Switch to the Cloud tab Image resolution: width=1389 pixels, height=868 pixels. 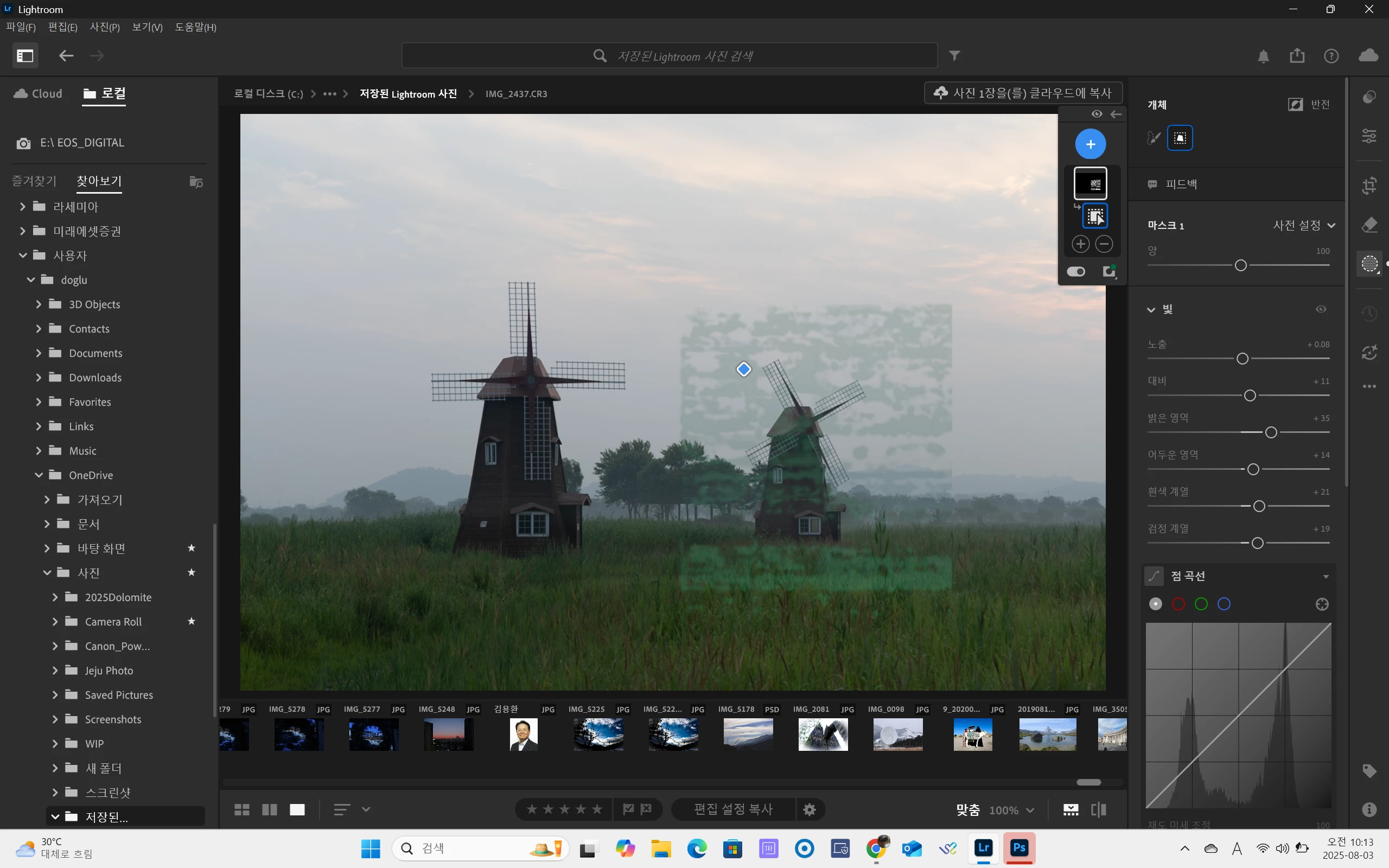(x=39, y=93)
